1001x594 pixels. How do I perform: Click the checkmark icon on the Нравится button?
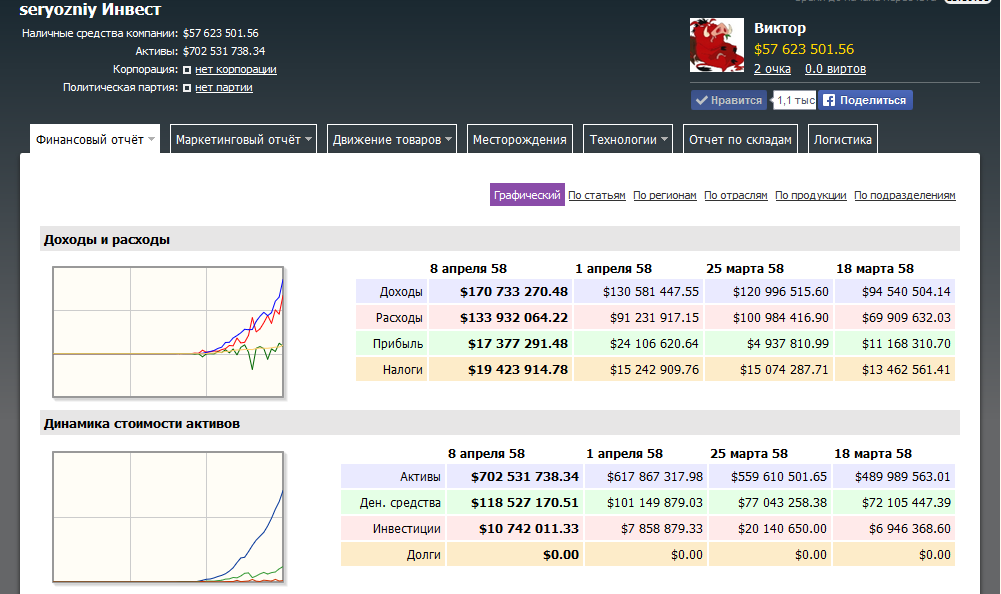701,100
